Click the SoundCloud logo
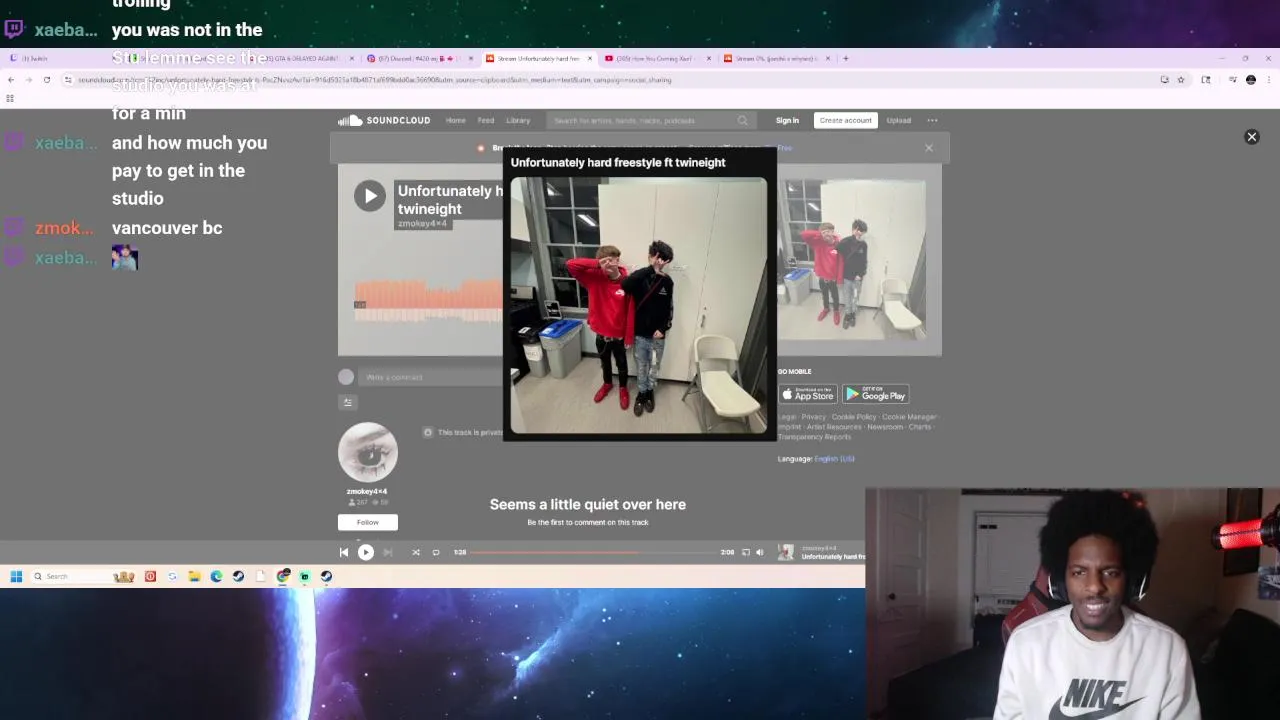The height and width of the screenshot is (720, 1280). 384,120
